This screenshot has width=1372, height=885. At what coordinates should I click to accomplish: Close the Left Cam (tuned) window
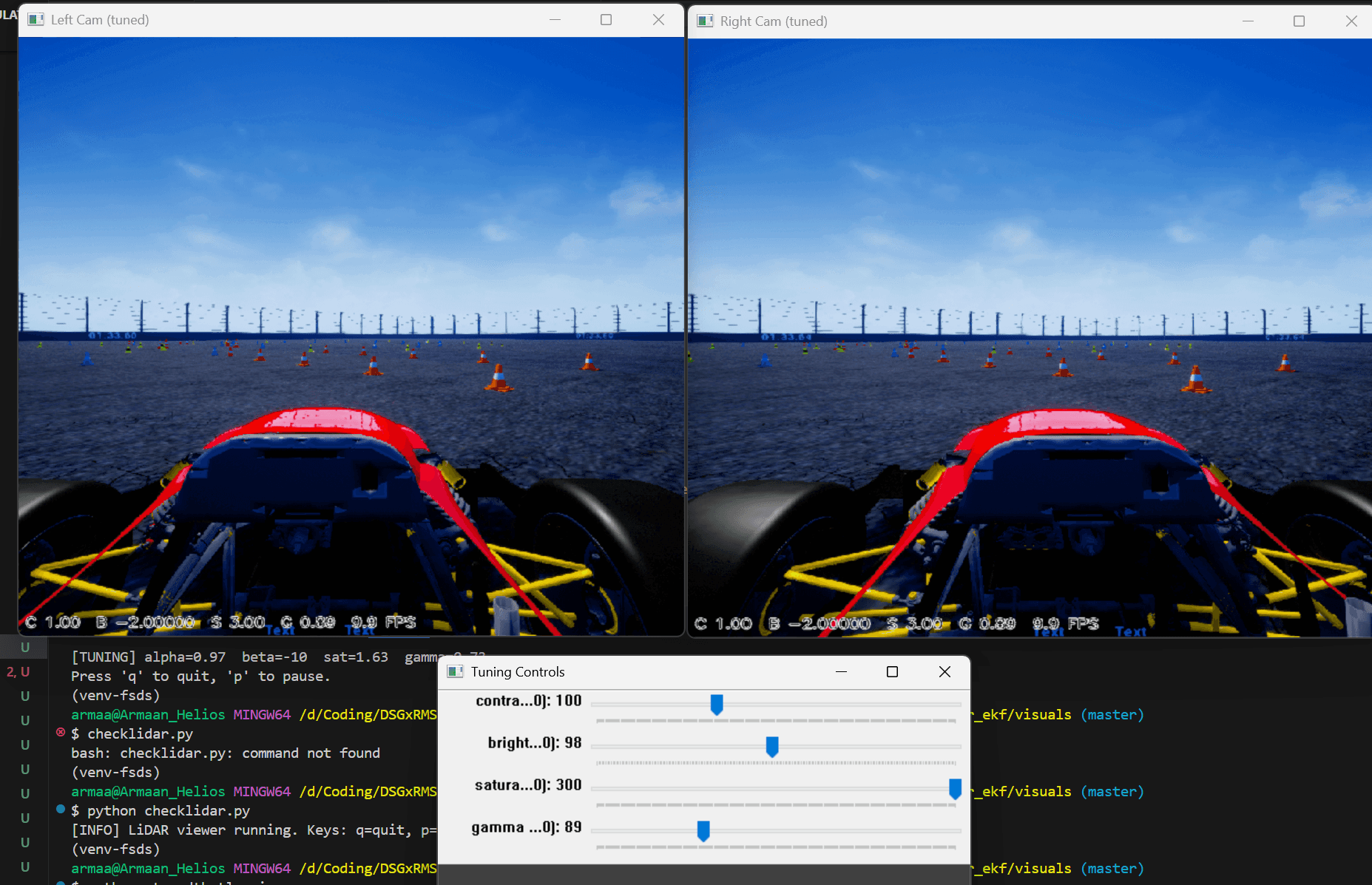[x=658, y=20]
